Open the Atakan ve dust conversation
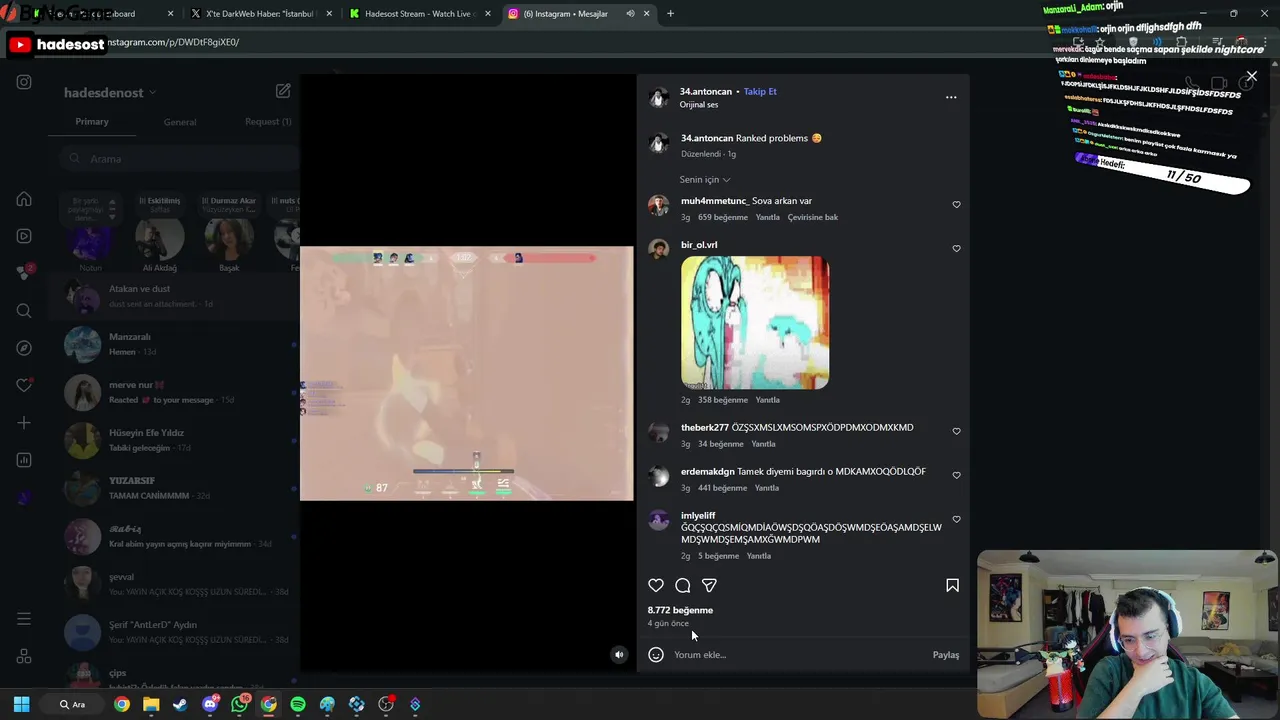Viewport: 1280px width, 720px height. point(175,296)
